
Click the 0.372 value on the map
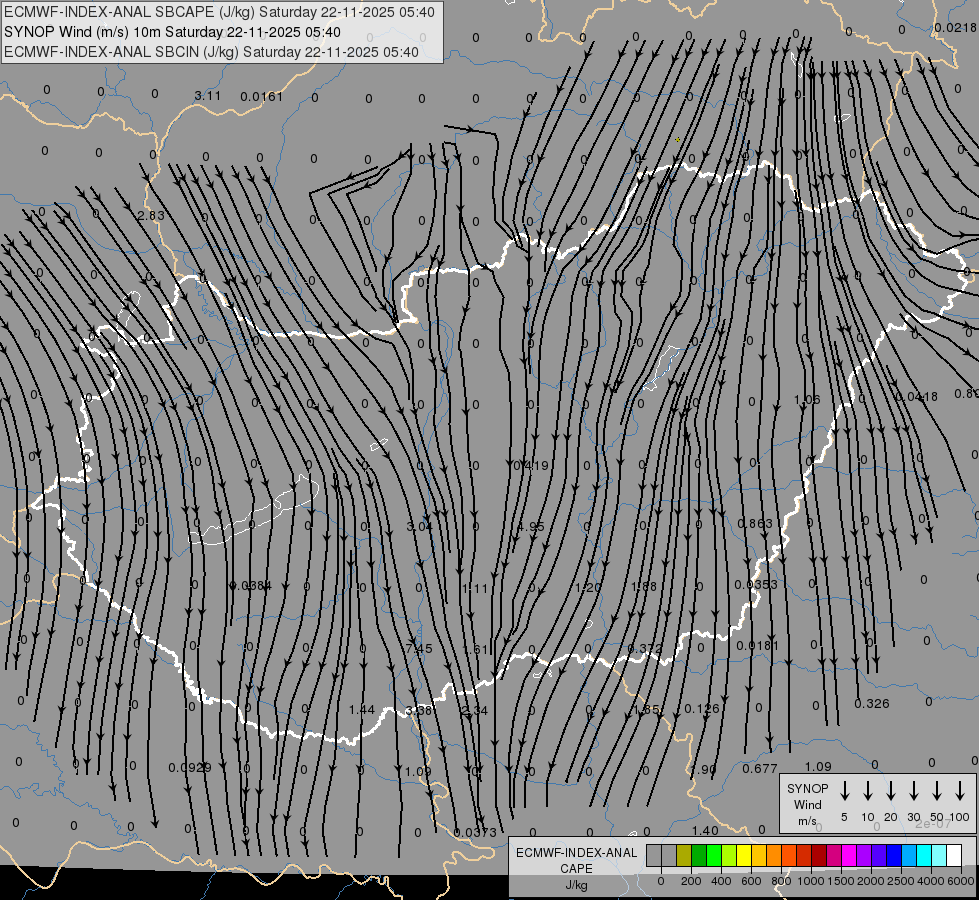pos(645,648)
